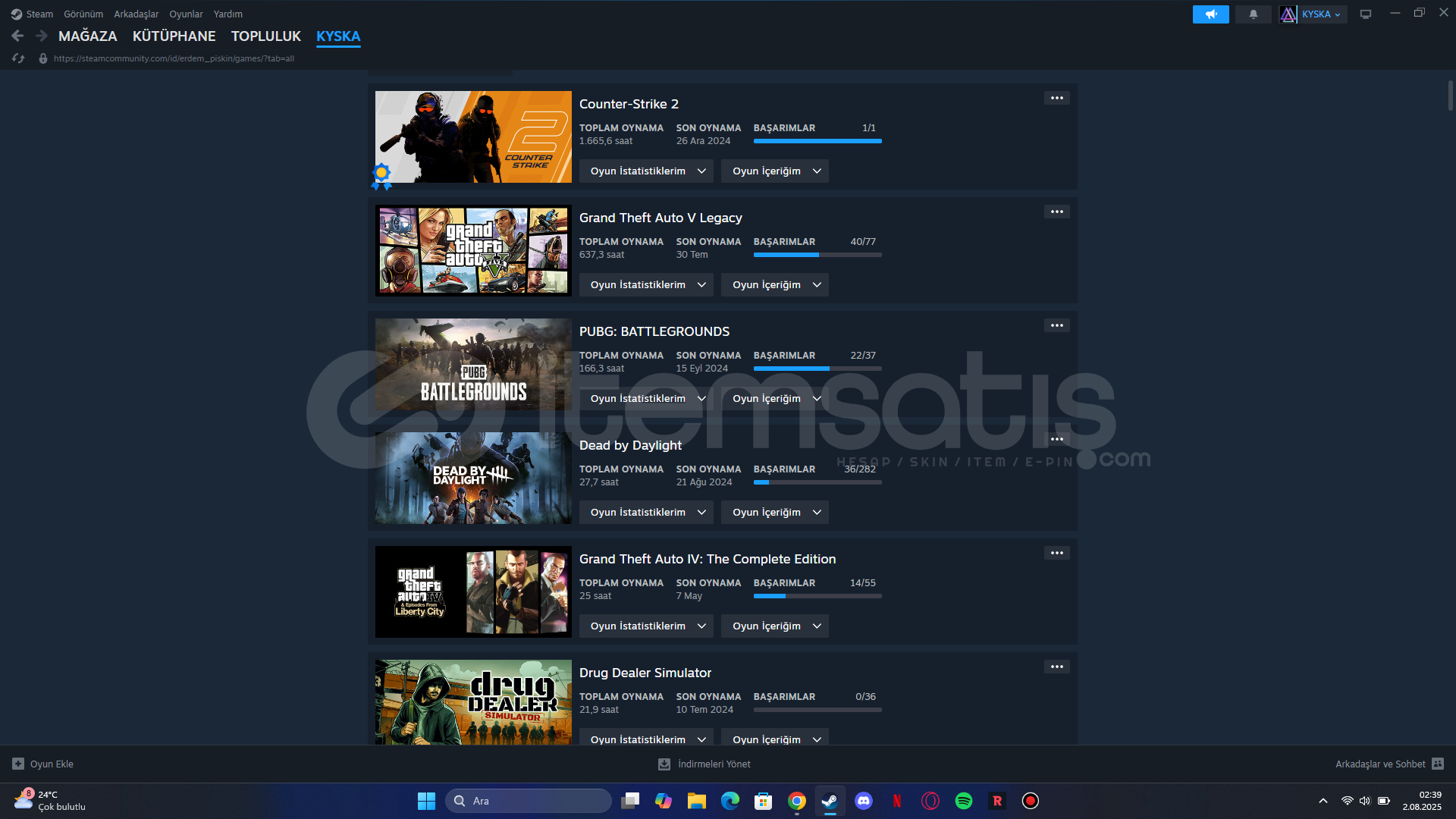
Task: Expand Oyun İstatistiklerim for Counter-Strike 2
Action: [x=647, y=171]
